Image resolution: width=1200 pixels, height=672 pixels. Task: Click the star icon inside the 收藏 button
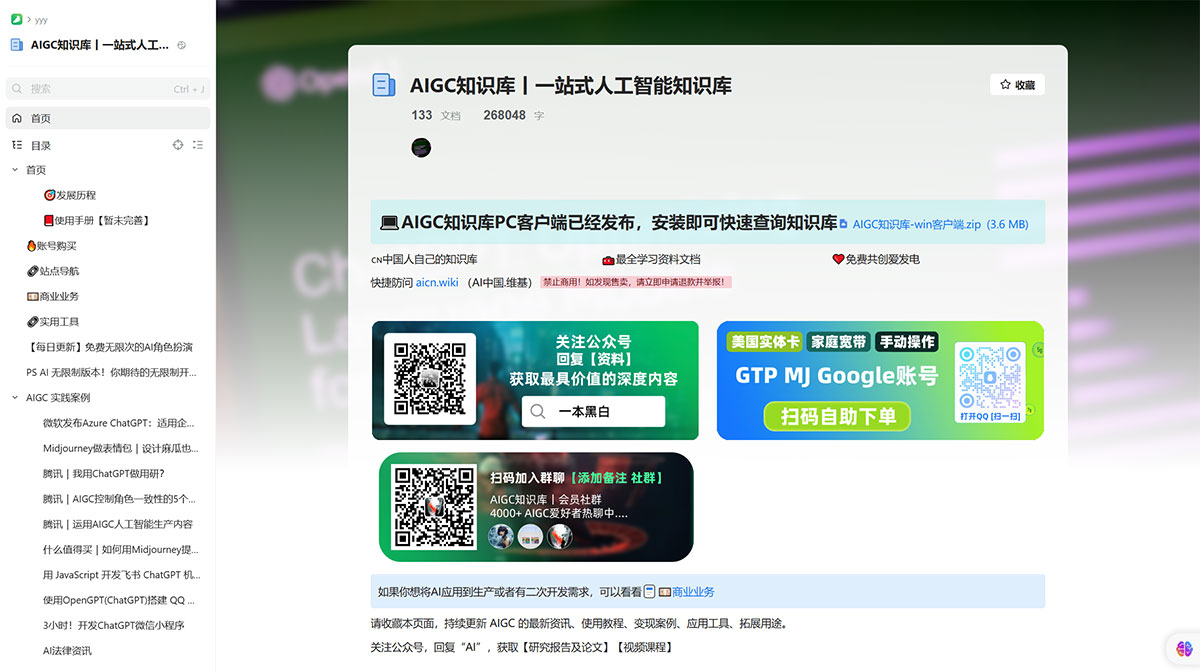coord(1006,84)
